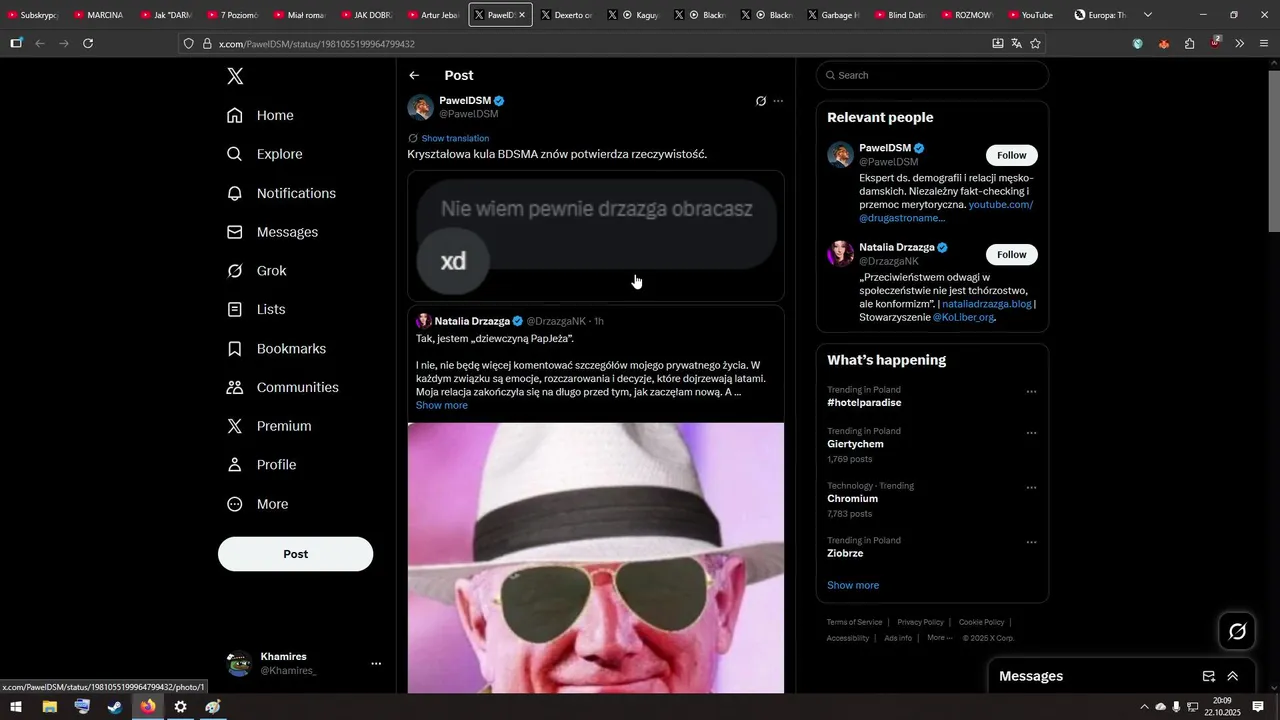Viewport: 1280px width, 720px height.
Task: Open Windows Start menu
Action: (x=16, y=707)
